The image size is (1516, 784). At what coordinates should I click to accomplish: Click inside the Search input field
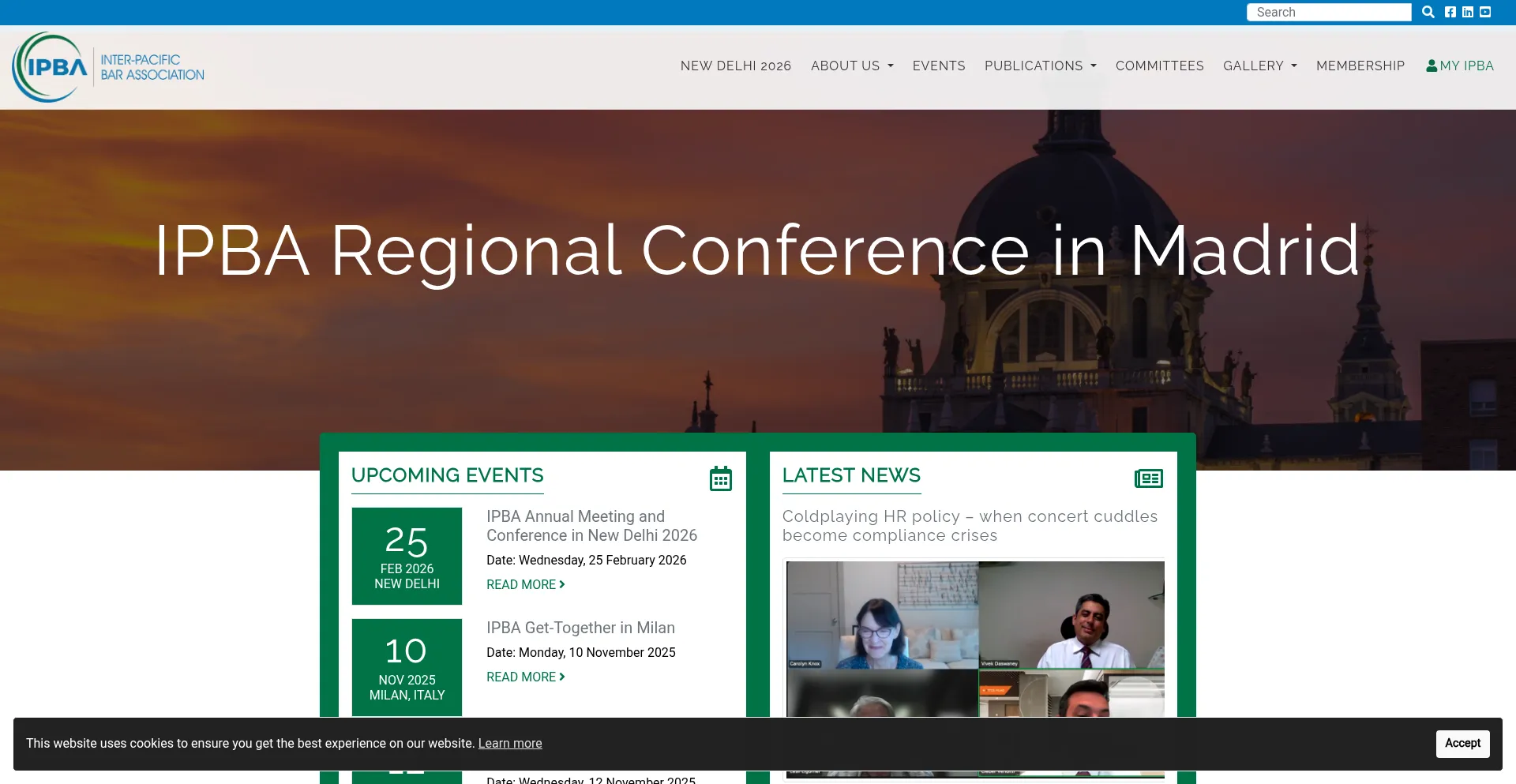tap(1328, 12)
